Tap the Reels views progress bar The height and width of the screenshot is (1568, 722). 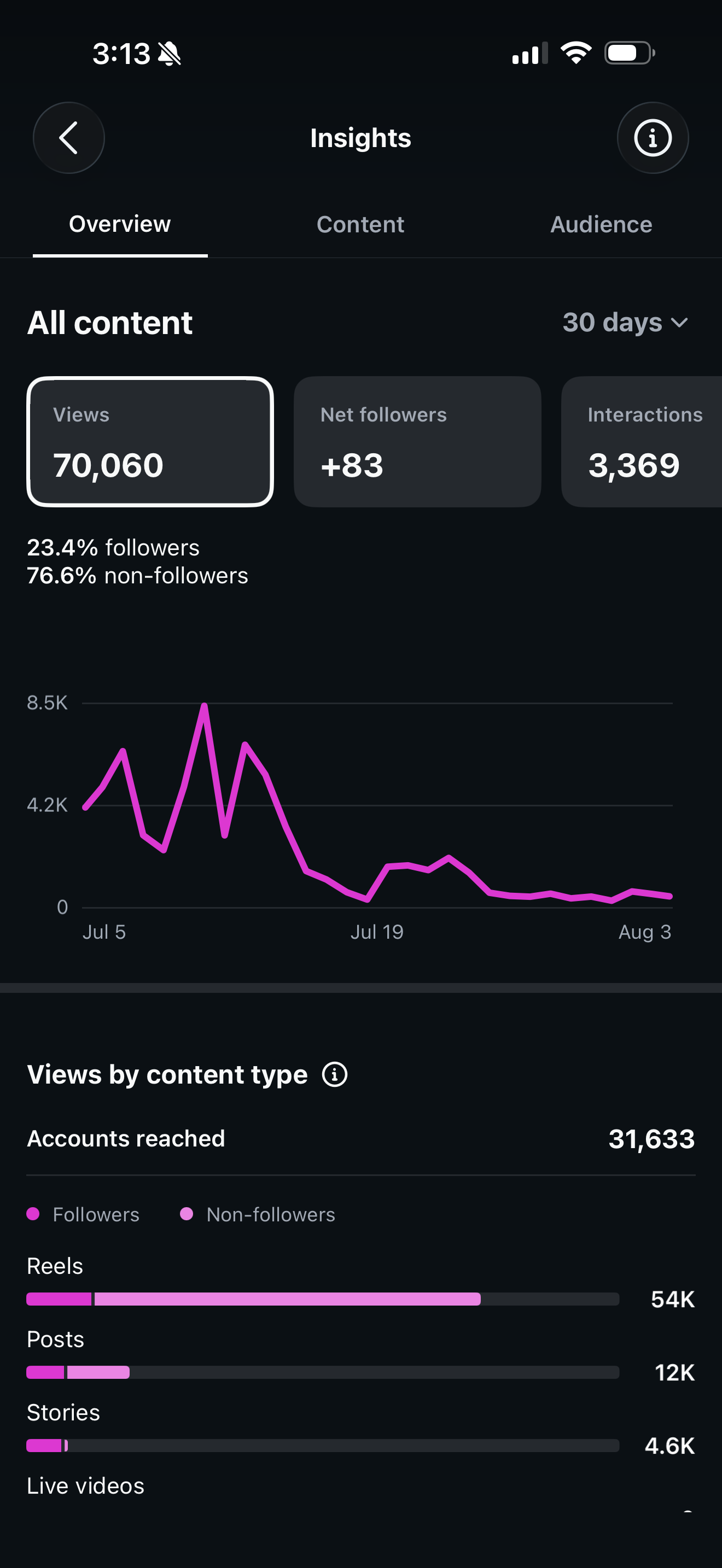[323, 1299]
